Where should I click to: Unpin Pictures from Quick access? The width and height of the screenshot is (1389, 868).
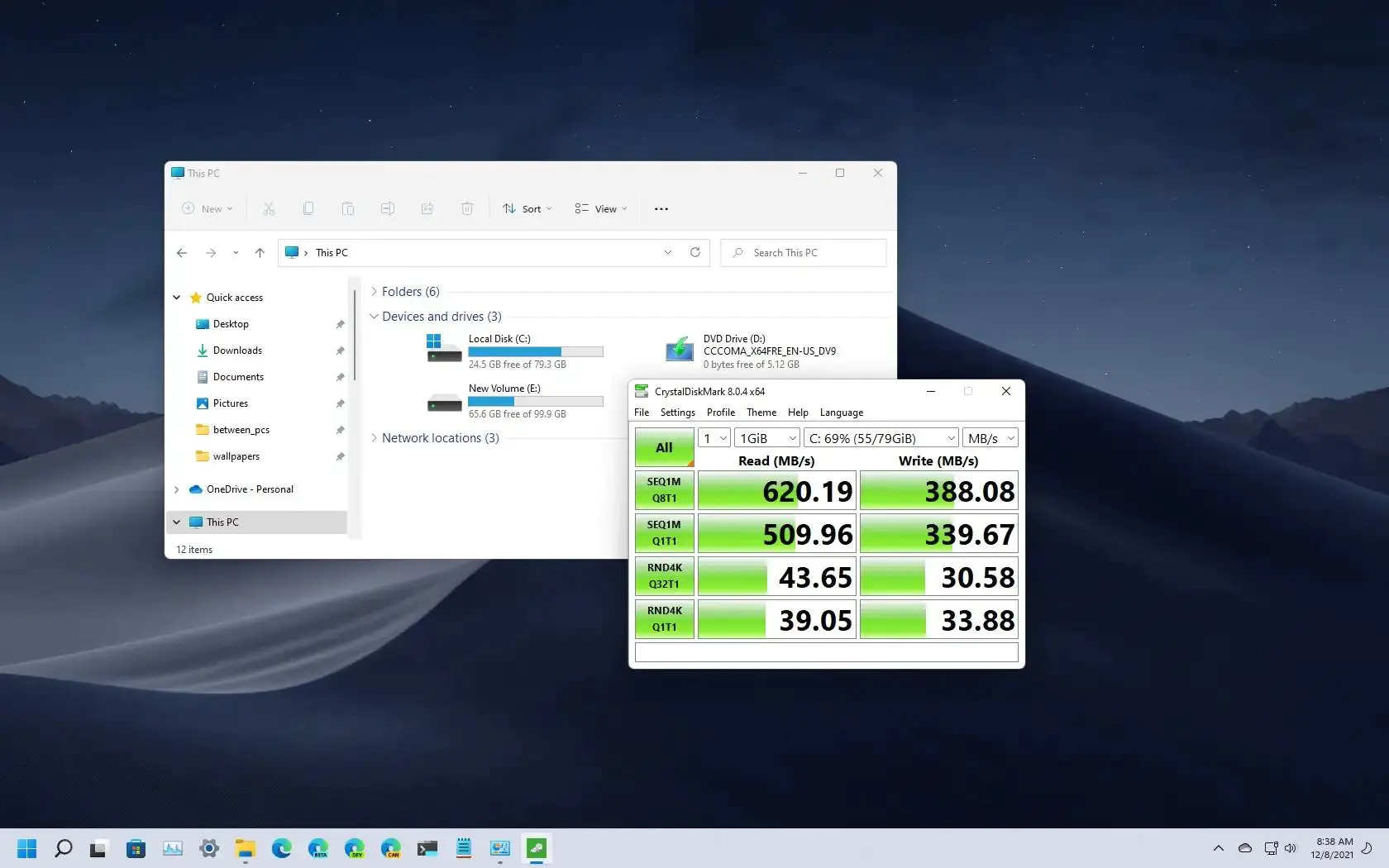click(340, 403)
